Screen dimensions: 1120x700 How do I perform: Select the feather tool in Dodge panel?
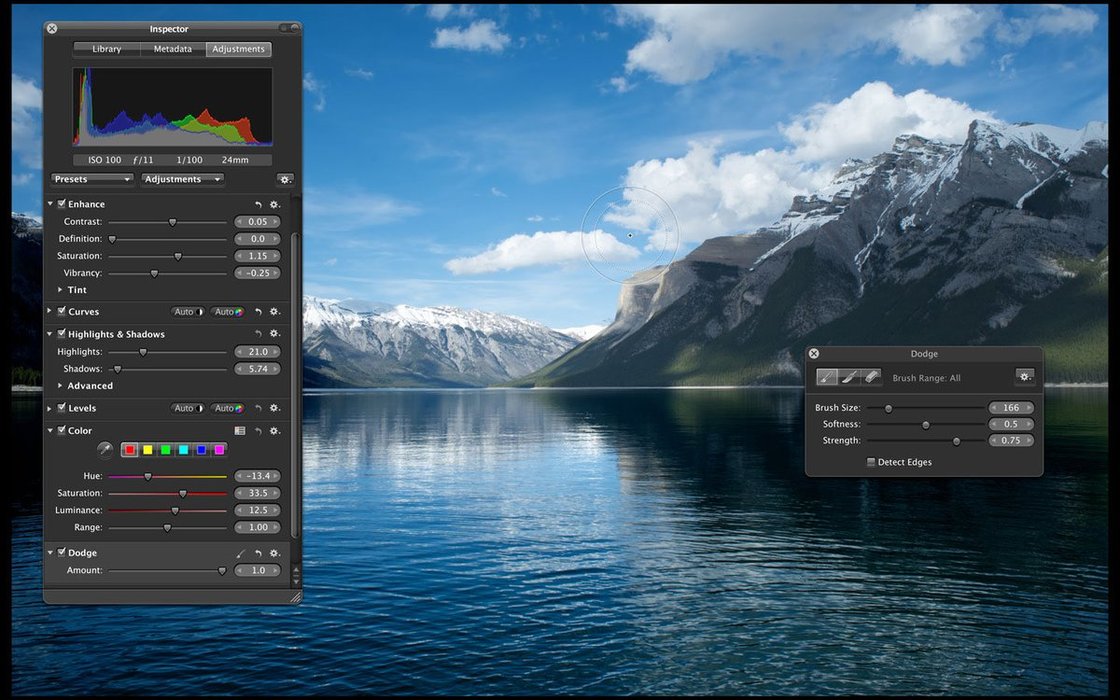click(x=849, y=377)
